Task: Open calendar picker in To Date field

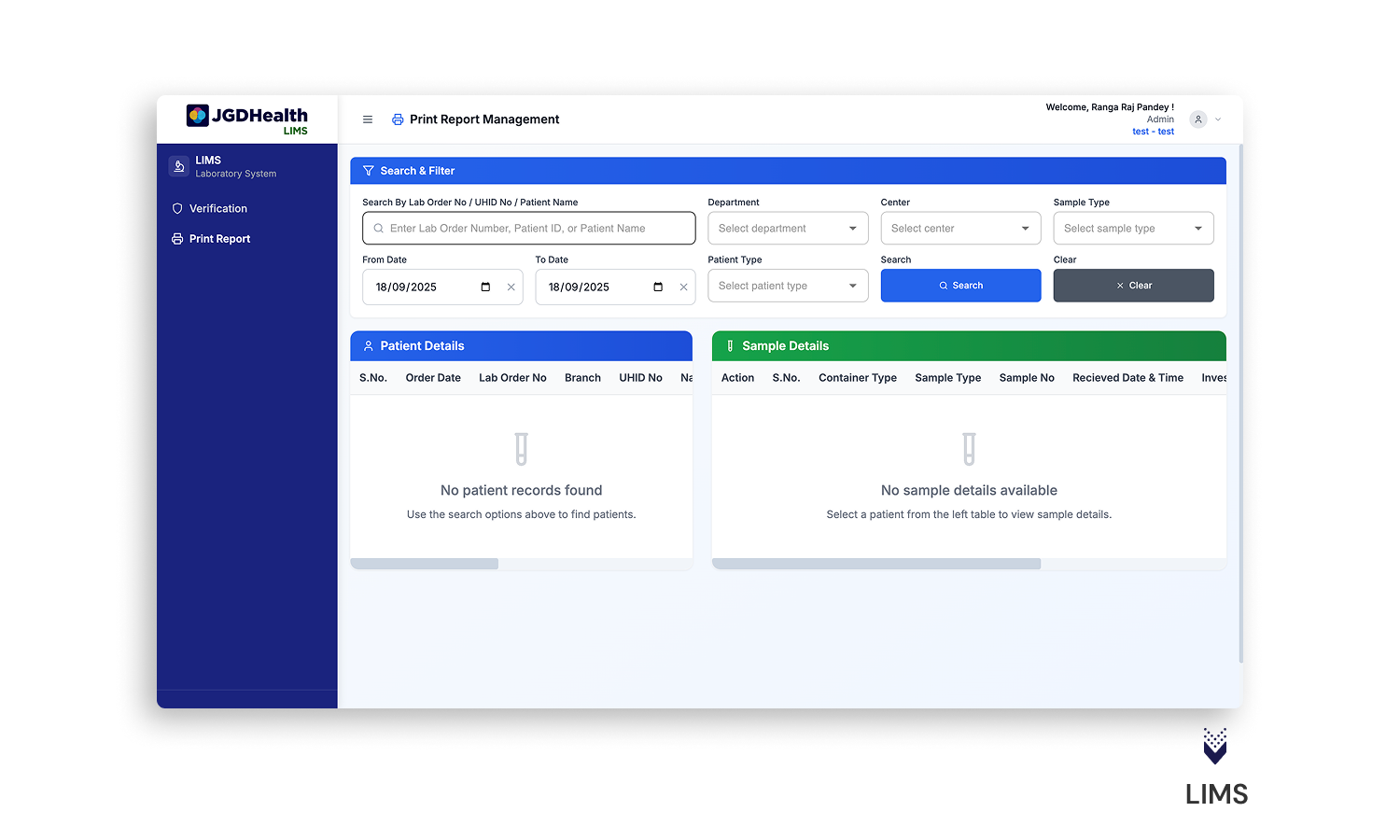Action: point(658,287)
